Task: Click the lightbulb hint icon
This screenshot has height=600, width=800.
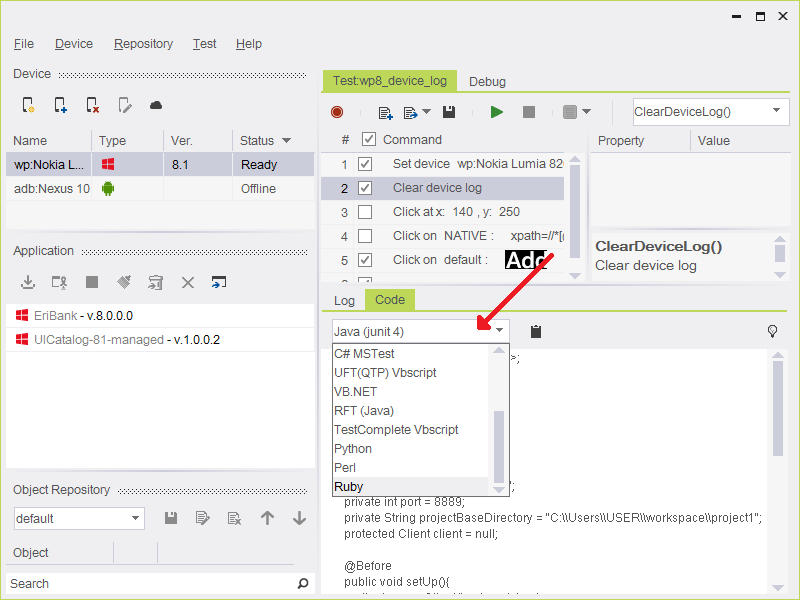Action: click(772, 331)
